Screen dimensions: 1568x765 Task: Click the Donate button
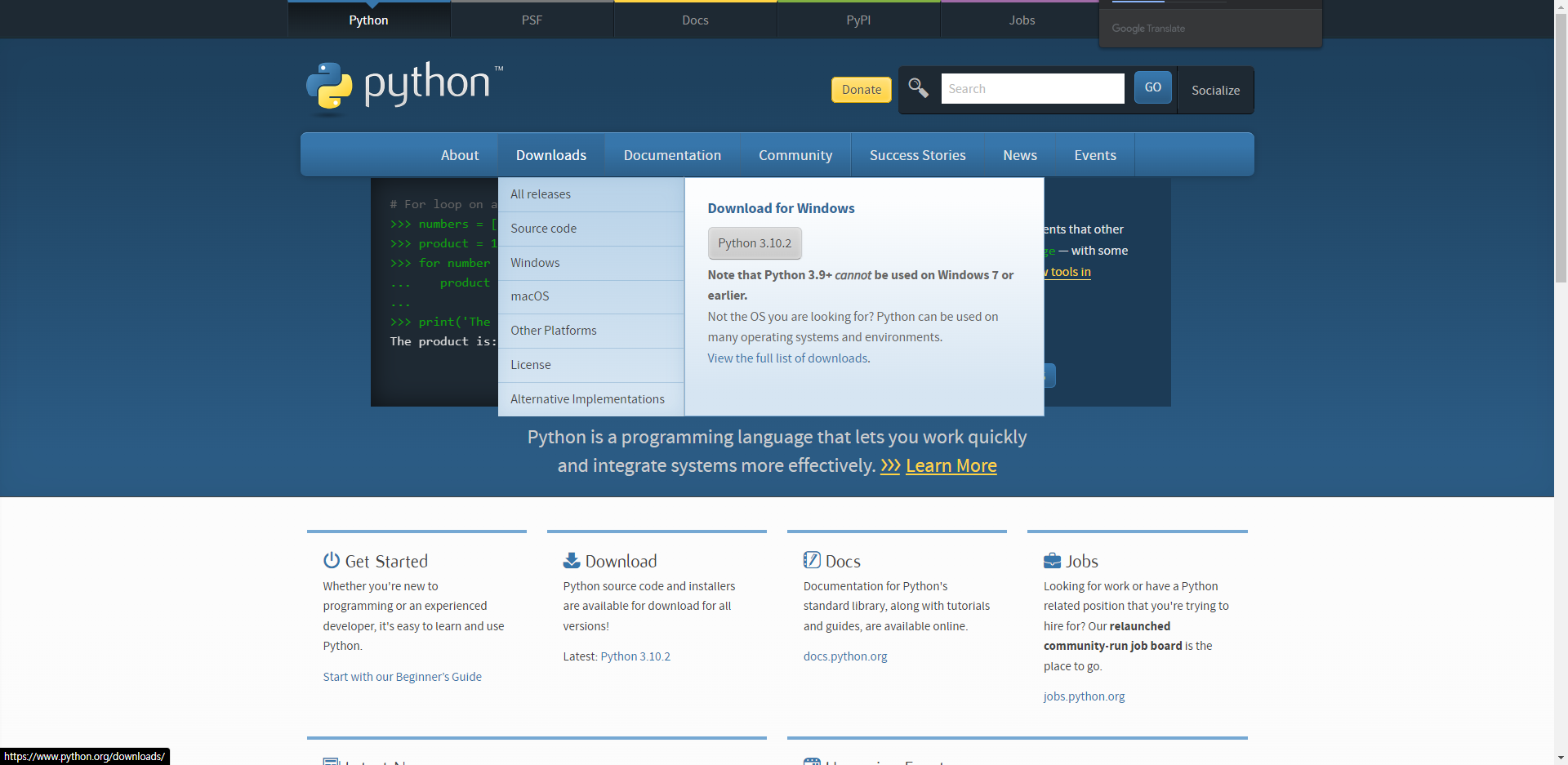coord(862,90)
